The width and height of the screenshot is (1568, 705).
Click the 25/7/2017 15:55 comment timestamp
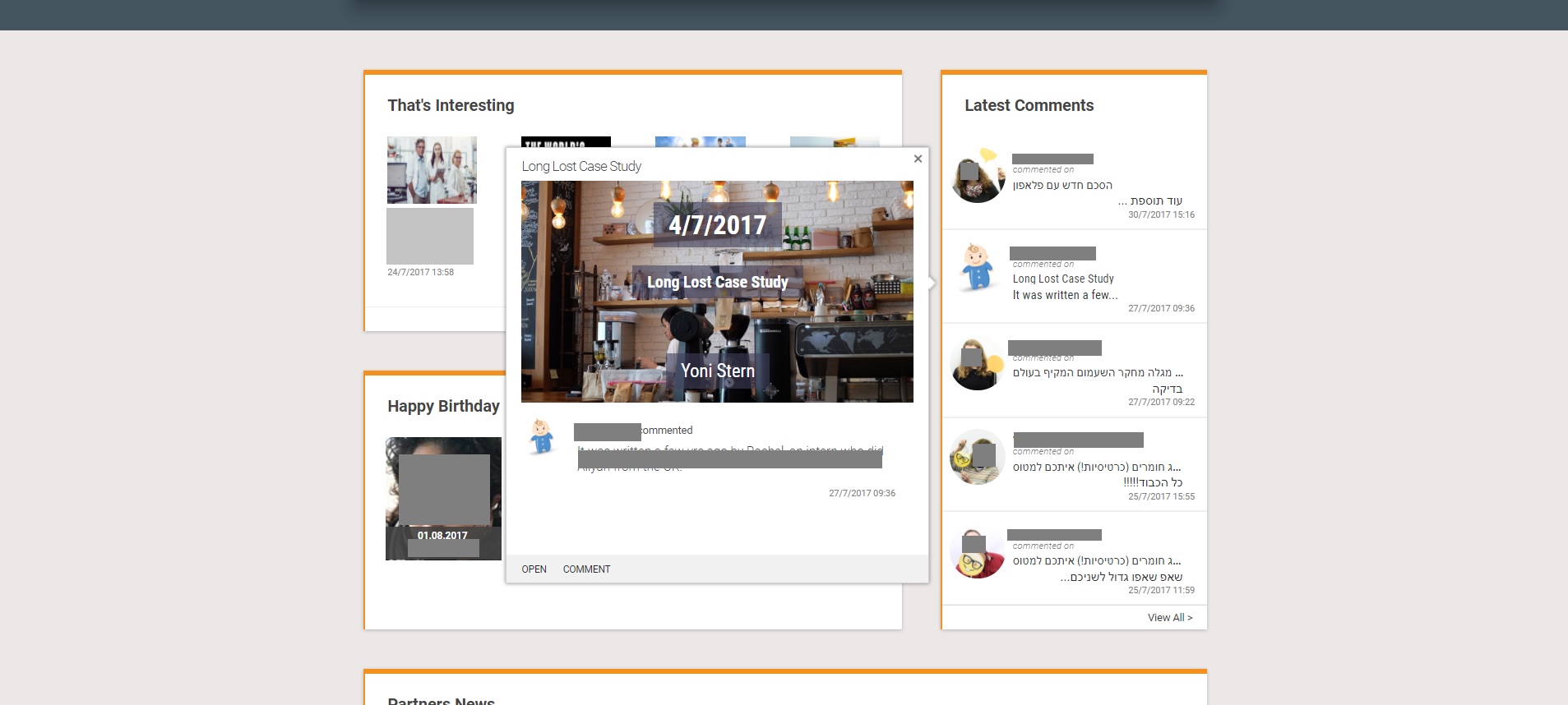tap(1161, 496)
